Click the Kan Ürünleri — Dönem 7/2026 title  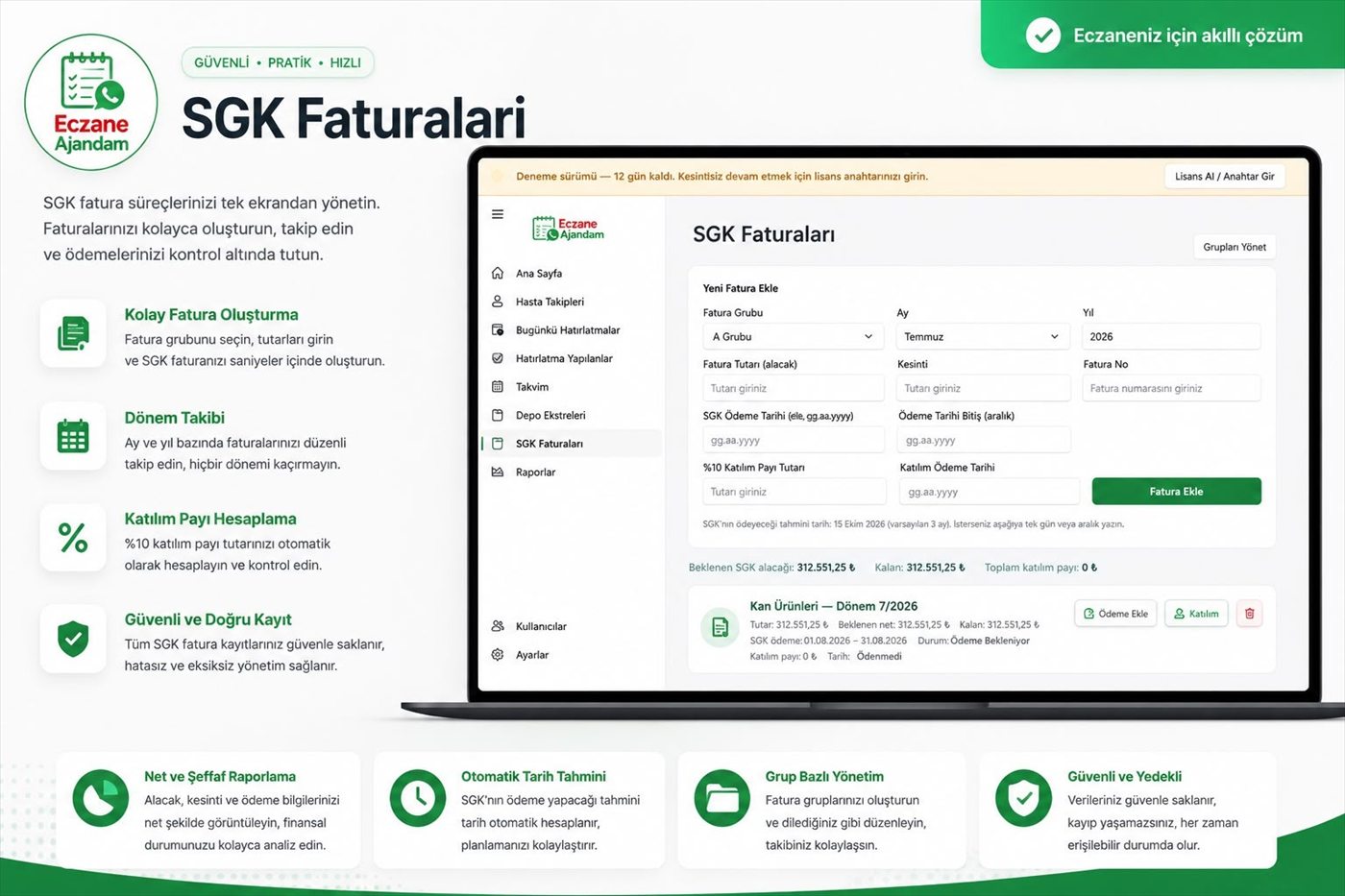[x=833, y=606]
